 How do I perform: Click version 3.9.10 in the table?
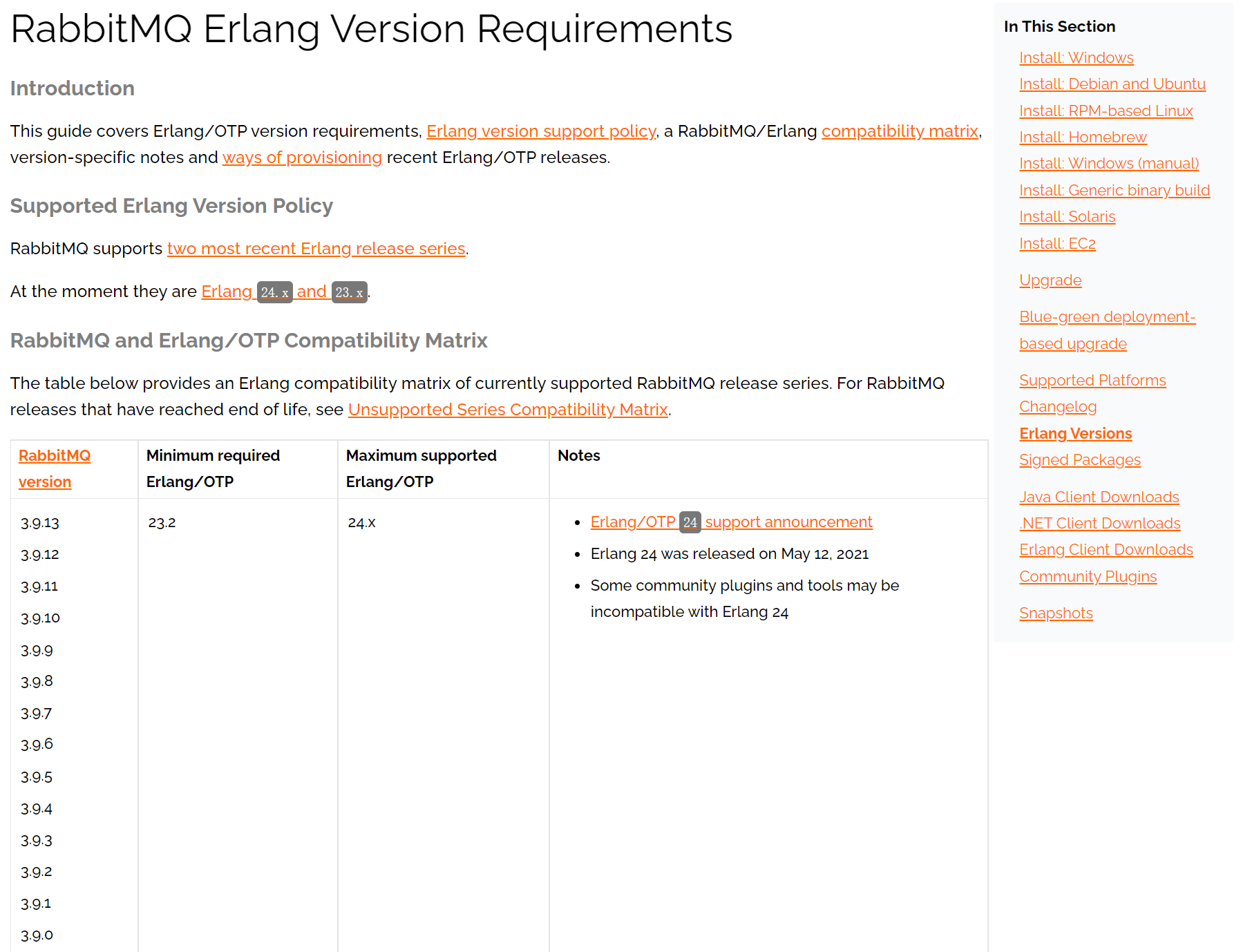tap(40, 618)
